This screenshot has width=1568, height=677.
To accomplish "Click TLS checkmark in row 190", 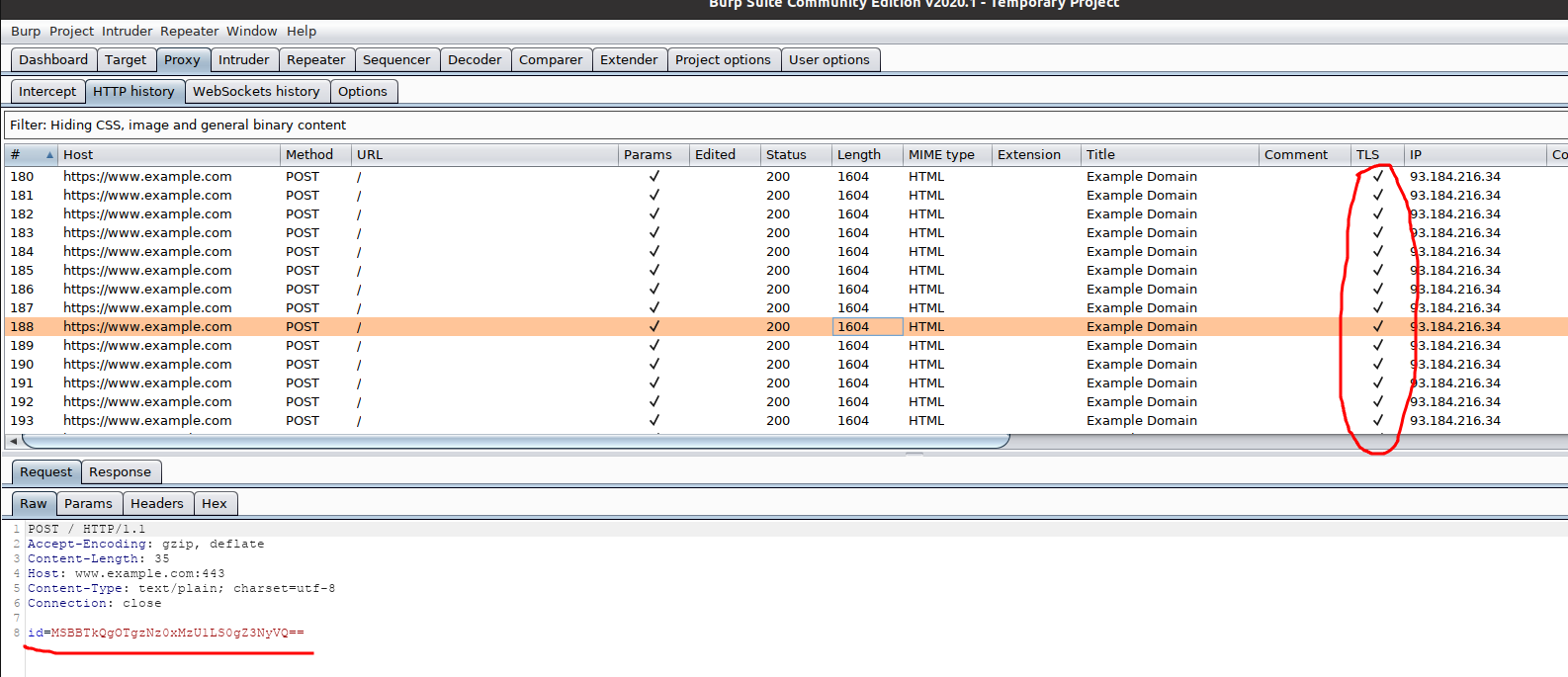I will pos(1377,365).
